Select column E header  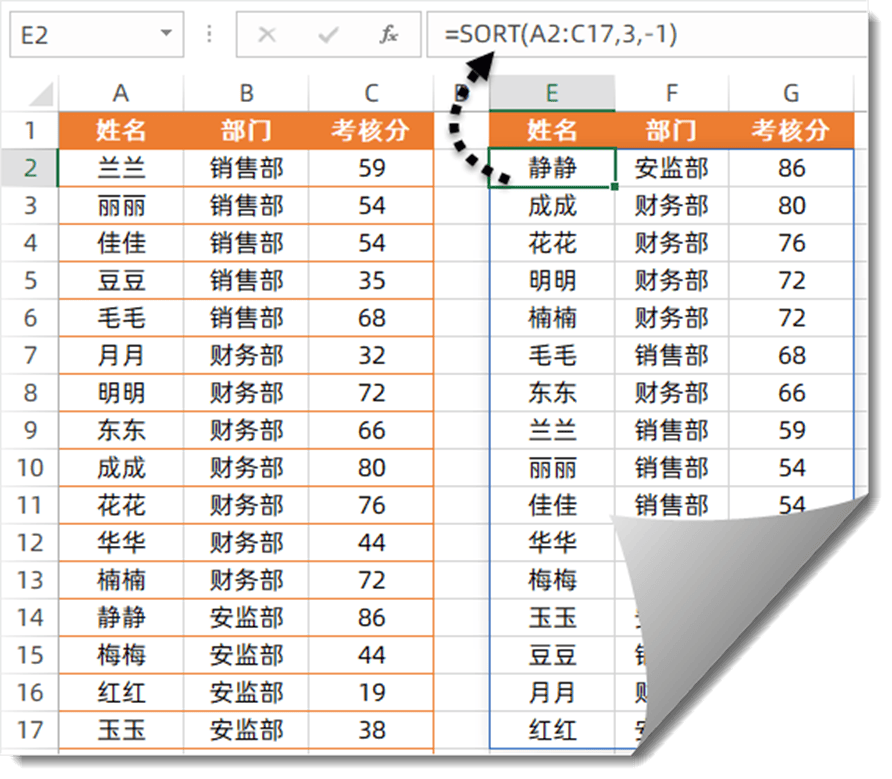[552, 93]
